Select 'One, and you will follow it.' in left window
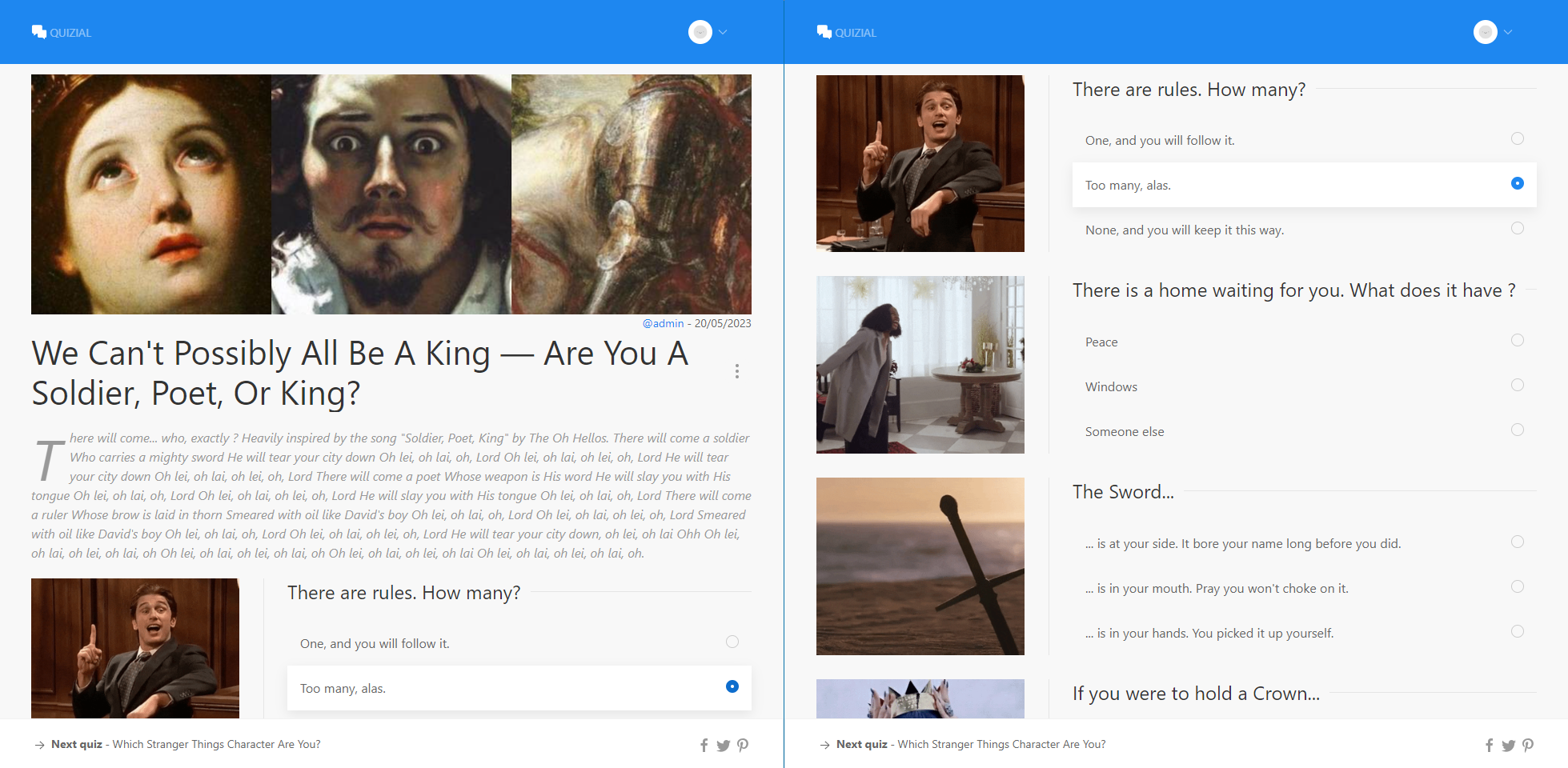Viewport: 1568px width, 768px height. tap(519, 643)
